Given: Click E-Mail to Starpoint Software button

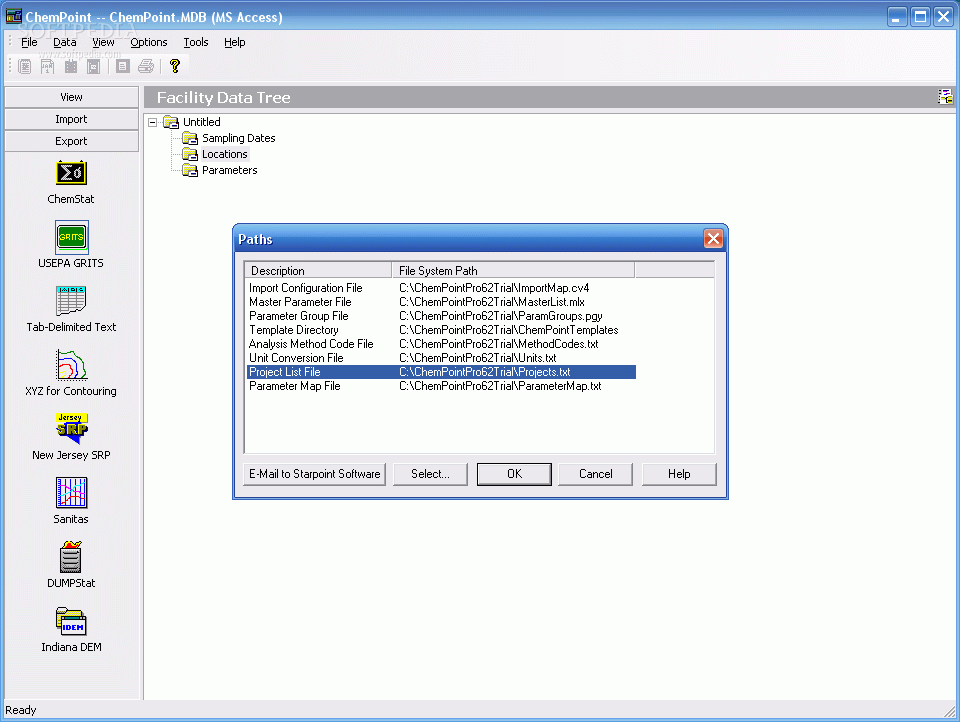Looking at the screenshot, I should (315, 474).
